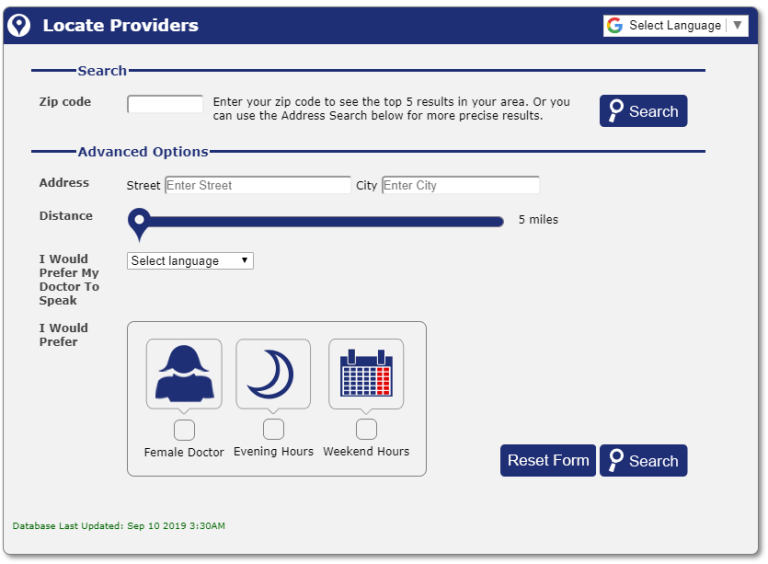The image size is (768, 564).
Task: Click the Evening Hours moon icon
Action: coord(273,373)
